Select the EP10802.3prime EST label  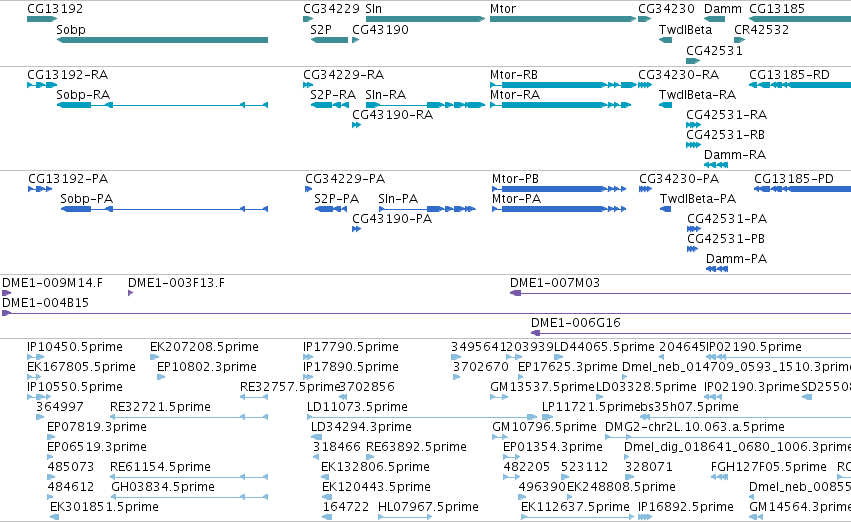[x=207, y=367]
